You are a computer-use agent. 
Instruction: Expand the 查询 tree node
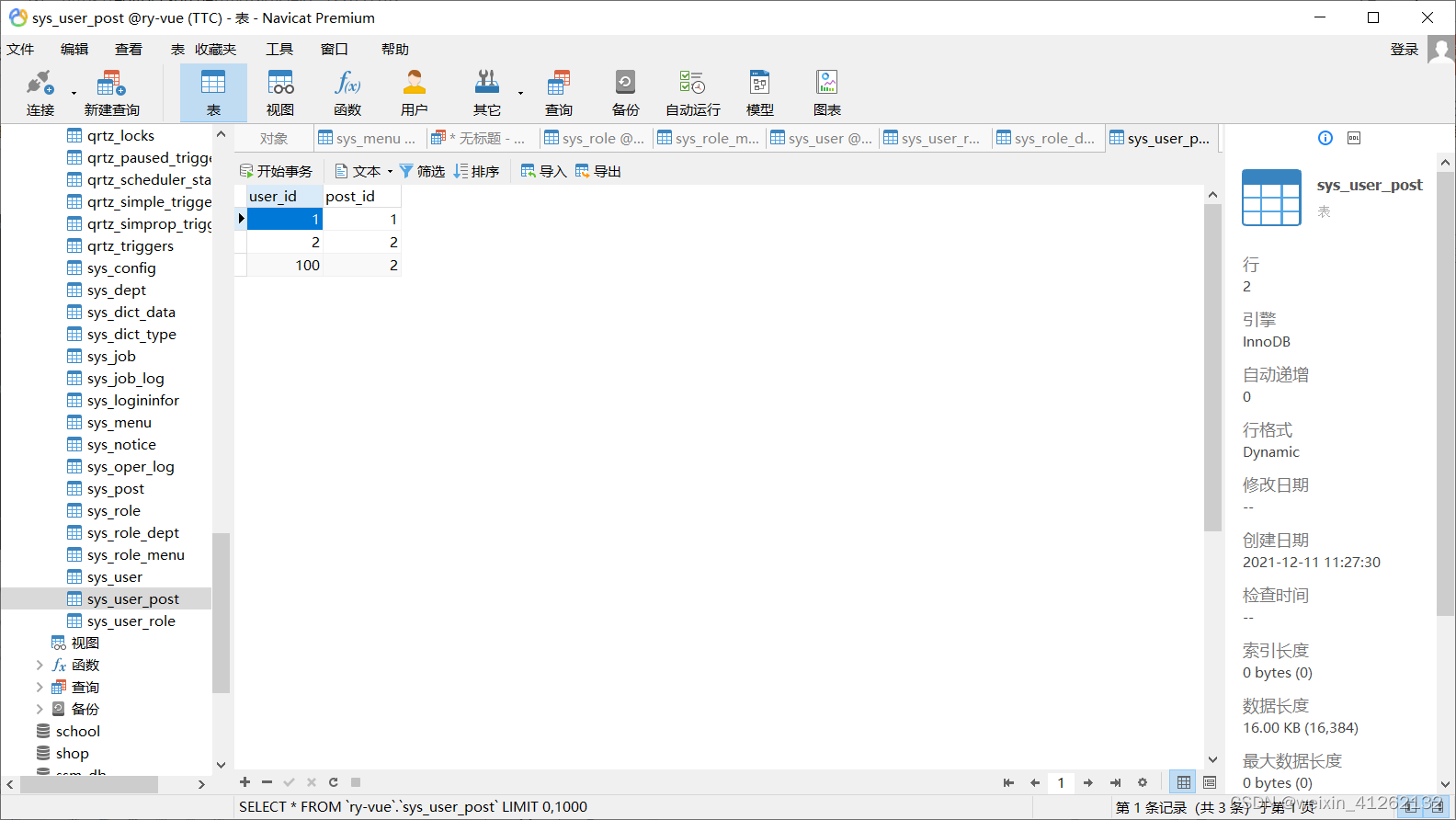[x=40, y=687]
